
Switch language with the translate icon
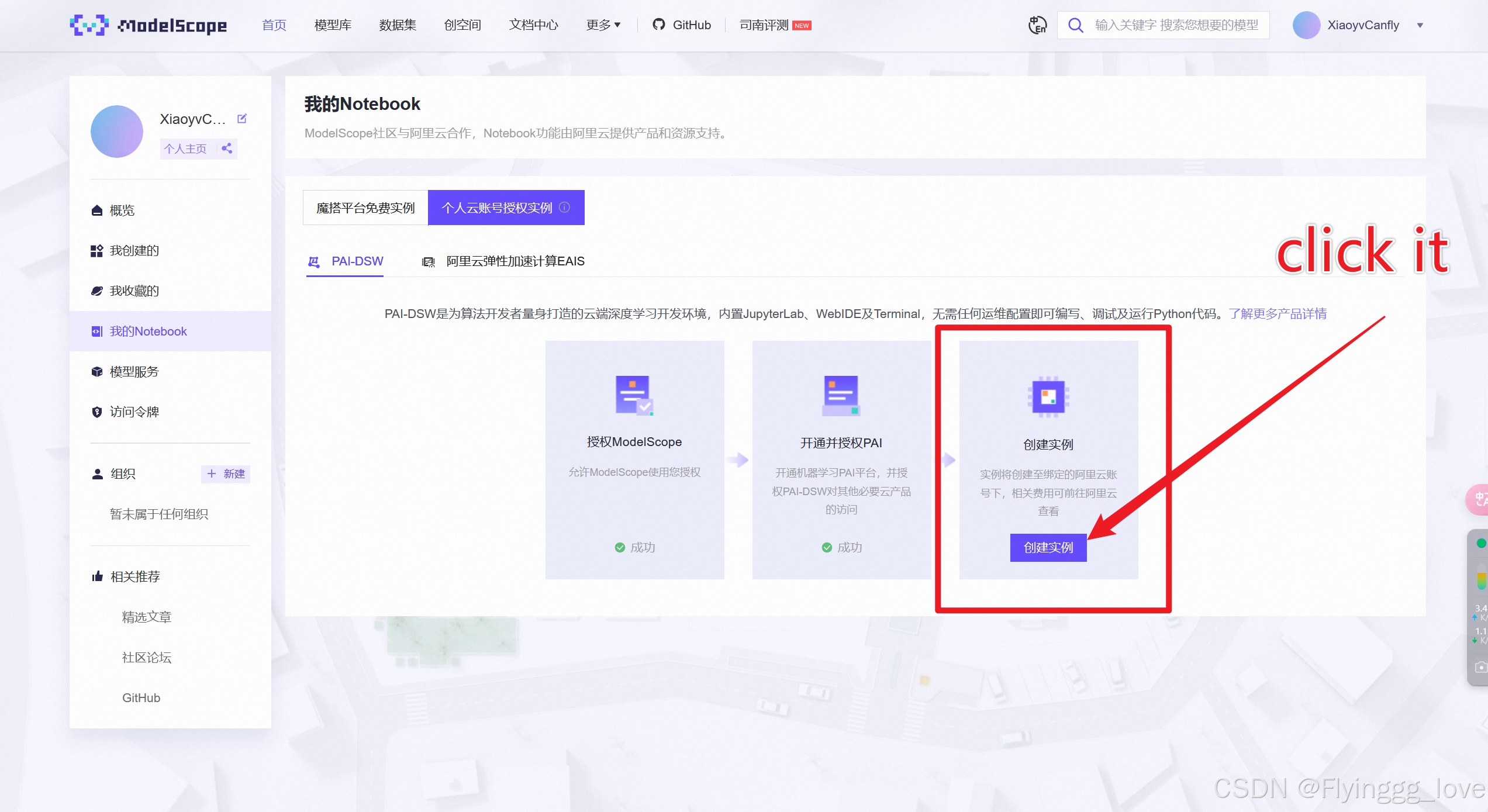click(1037, 25)
